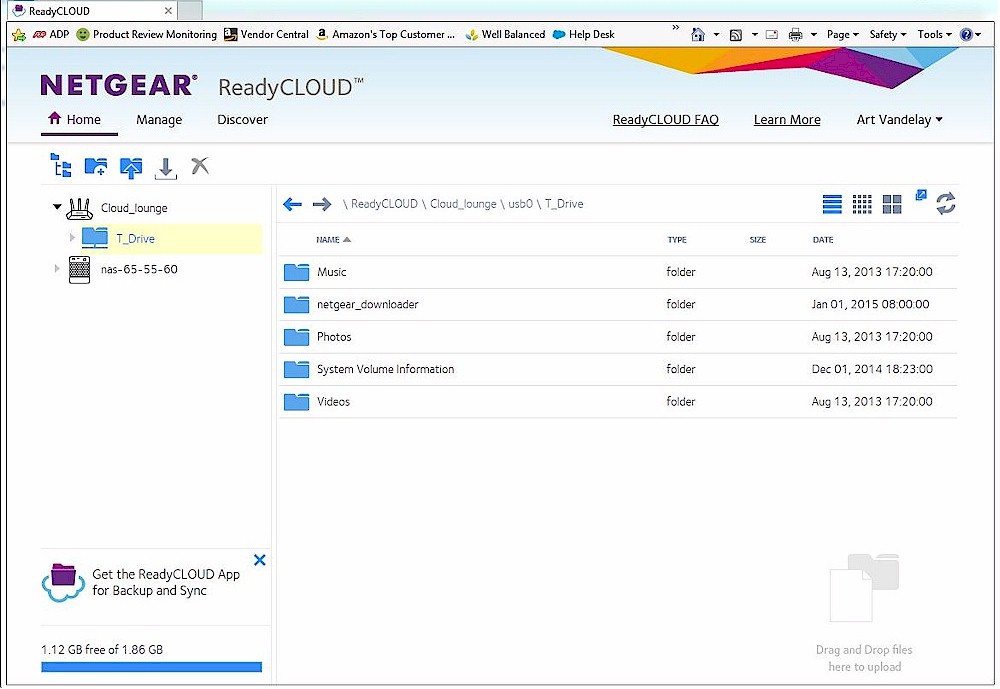Show more favorites with chevron overflow
The height and width of the screenshot is (689, 1000).
tap(676, 27)
